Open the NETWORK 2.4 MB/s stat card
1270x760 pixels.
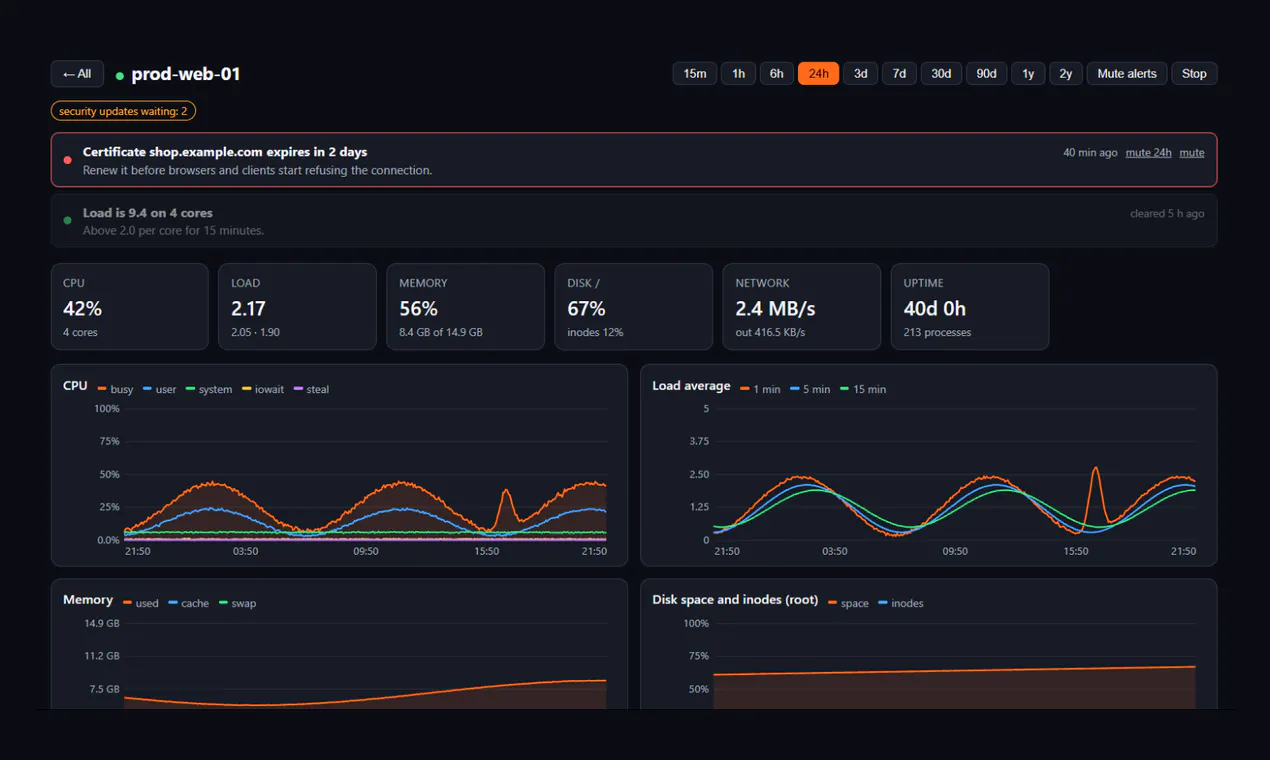[802, 307]
